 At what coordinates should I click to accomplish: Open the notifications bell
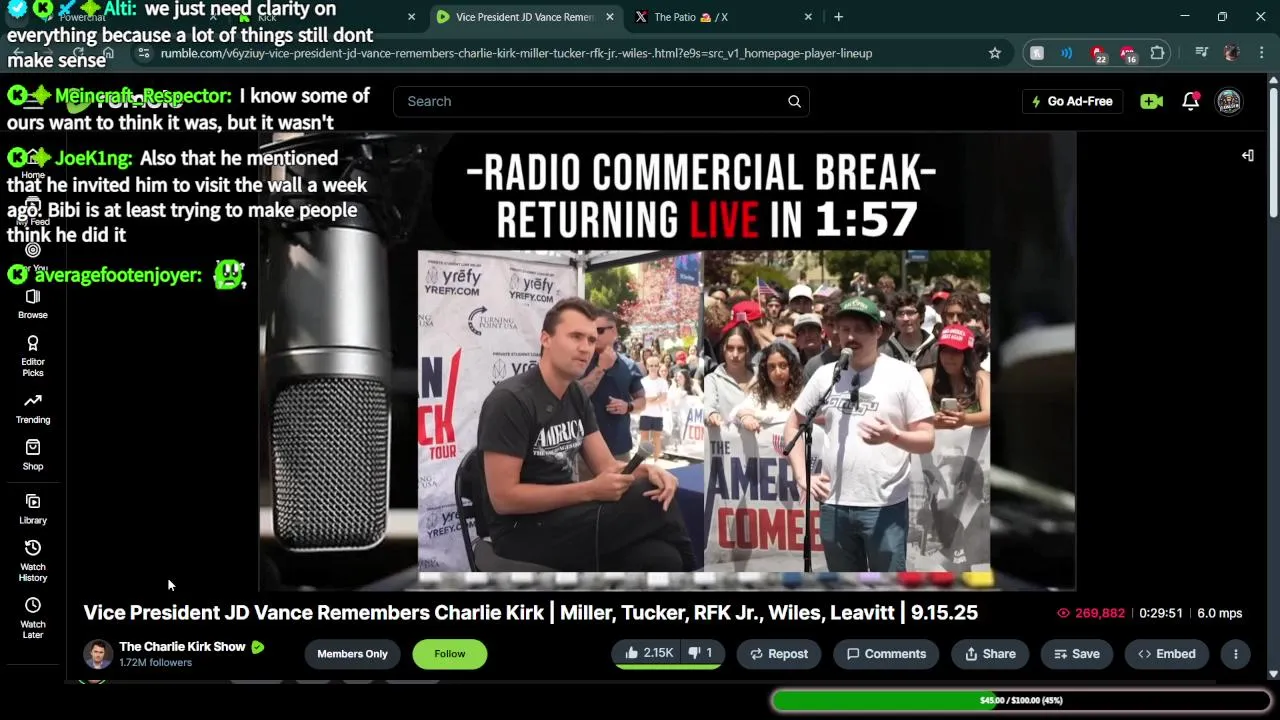coord(1190,101)
